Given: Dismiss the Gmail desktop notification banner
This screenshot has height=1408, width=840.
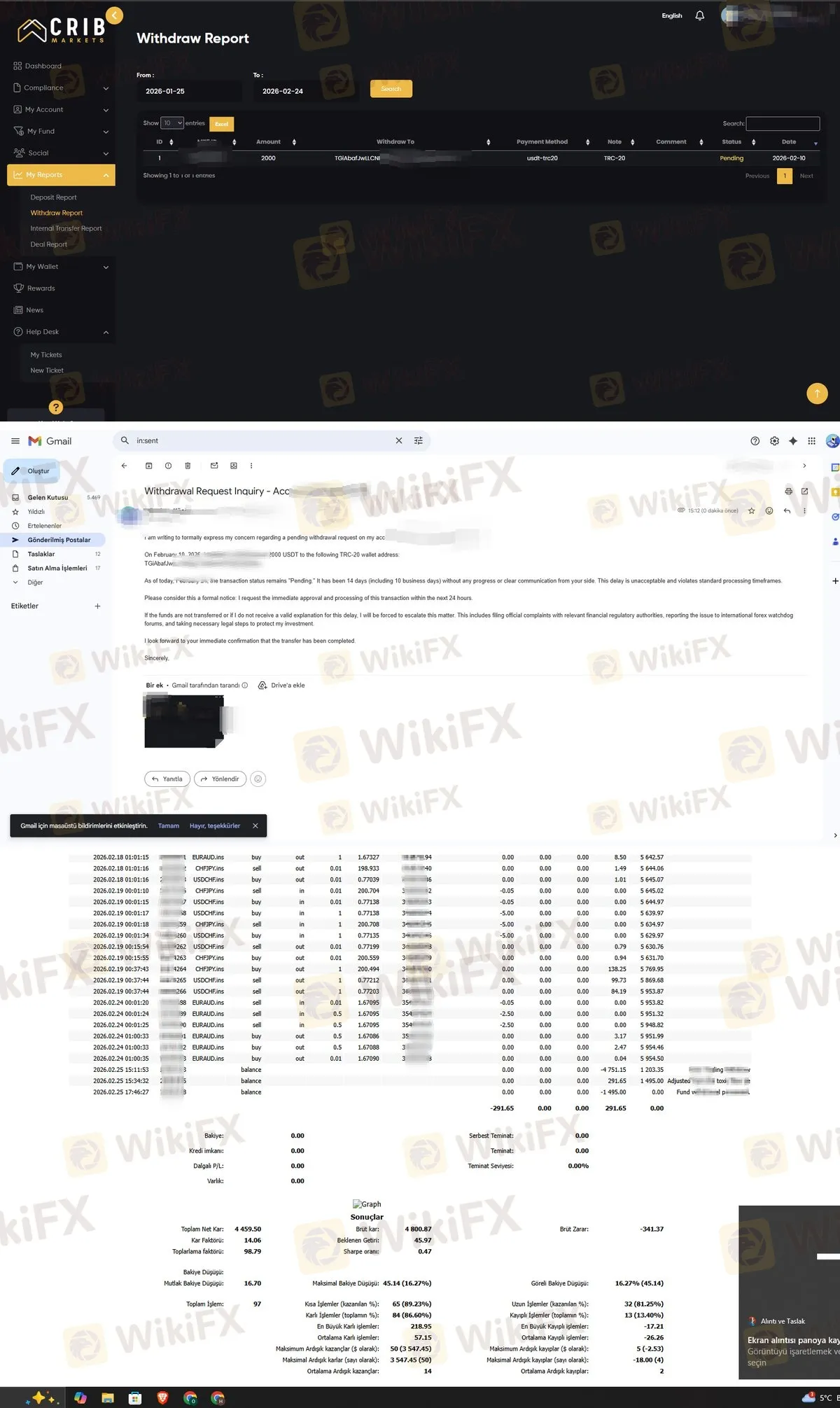Looking at the screenshot, I should point(255,825).
